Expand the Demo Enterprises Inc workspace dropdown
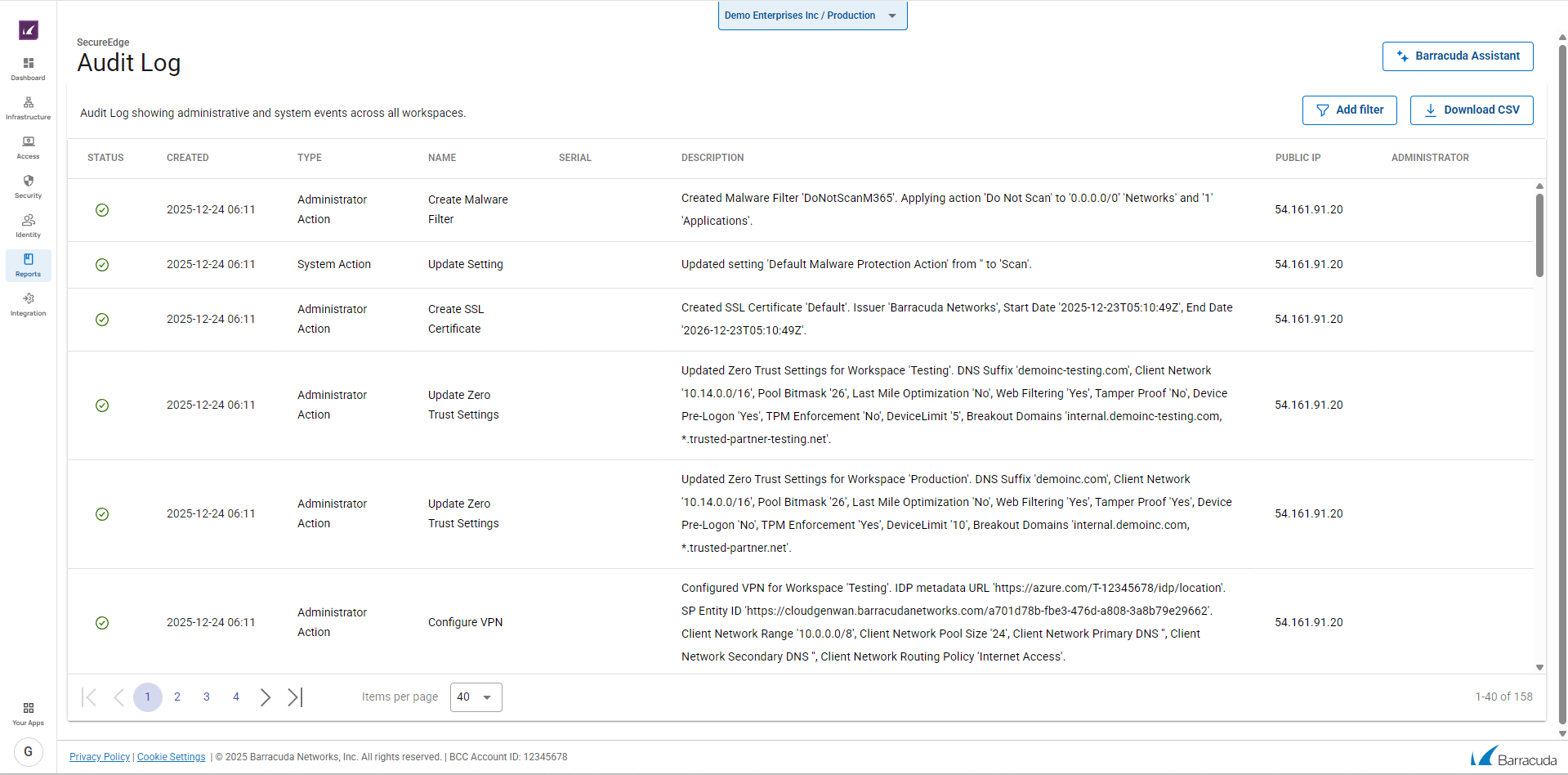This screenshot has width=1568, height=775. [x=812, y=16]
